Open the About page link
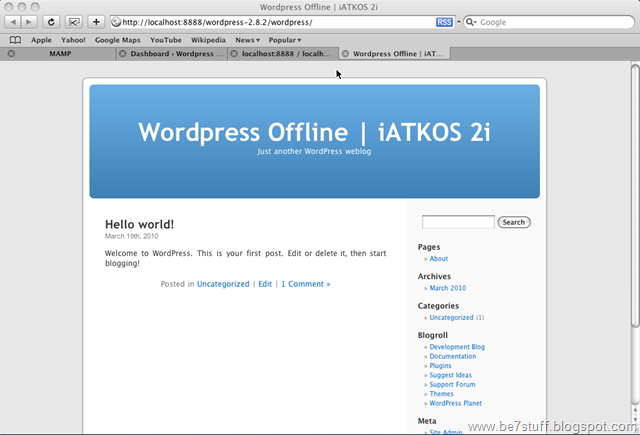The height and width of the screenshot is (435, 640). click(x=438, y=259)
